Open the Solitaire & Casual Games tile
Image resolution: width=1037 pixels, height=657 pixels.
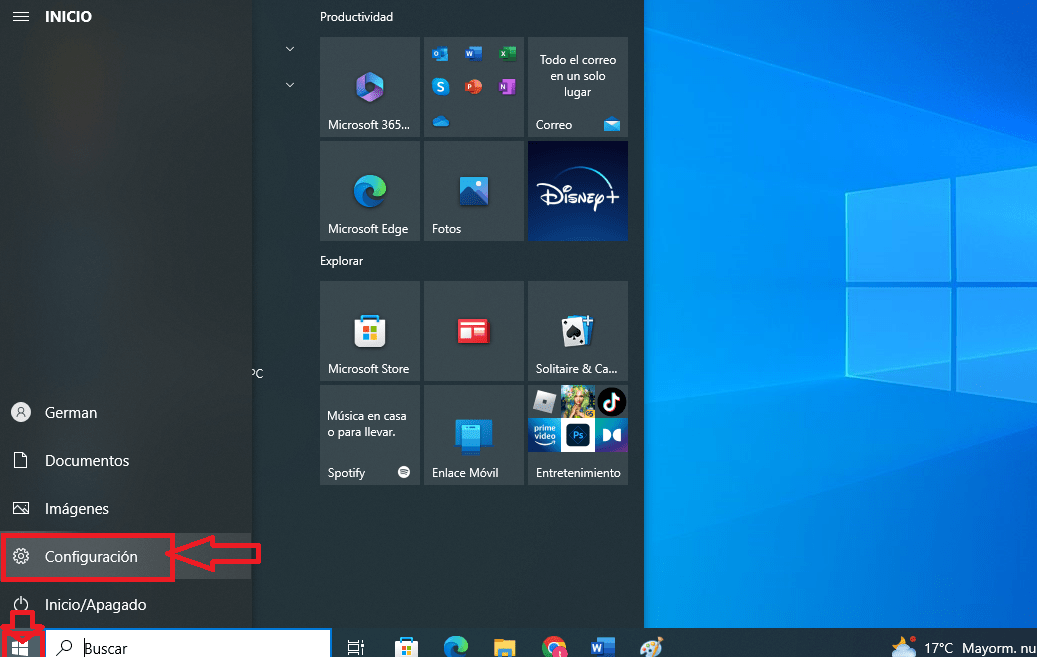(577, 331)
